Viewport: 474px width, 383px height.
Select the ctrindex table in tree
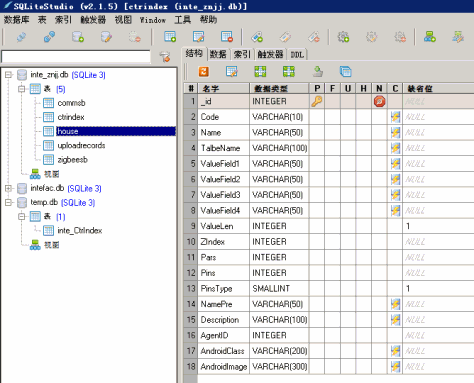[71, 117]
